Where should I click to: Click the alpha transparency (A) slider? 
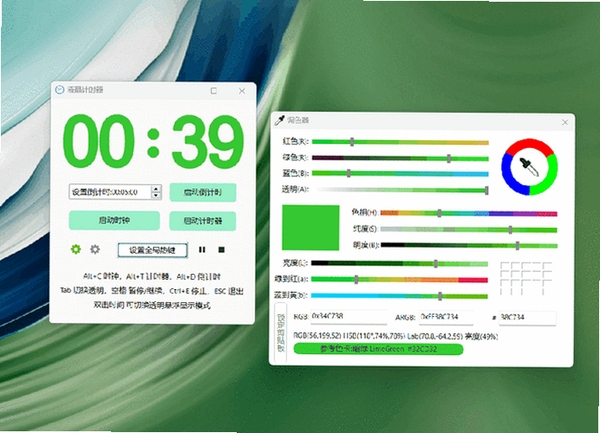click(x=402, y=190)
